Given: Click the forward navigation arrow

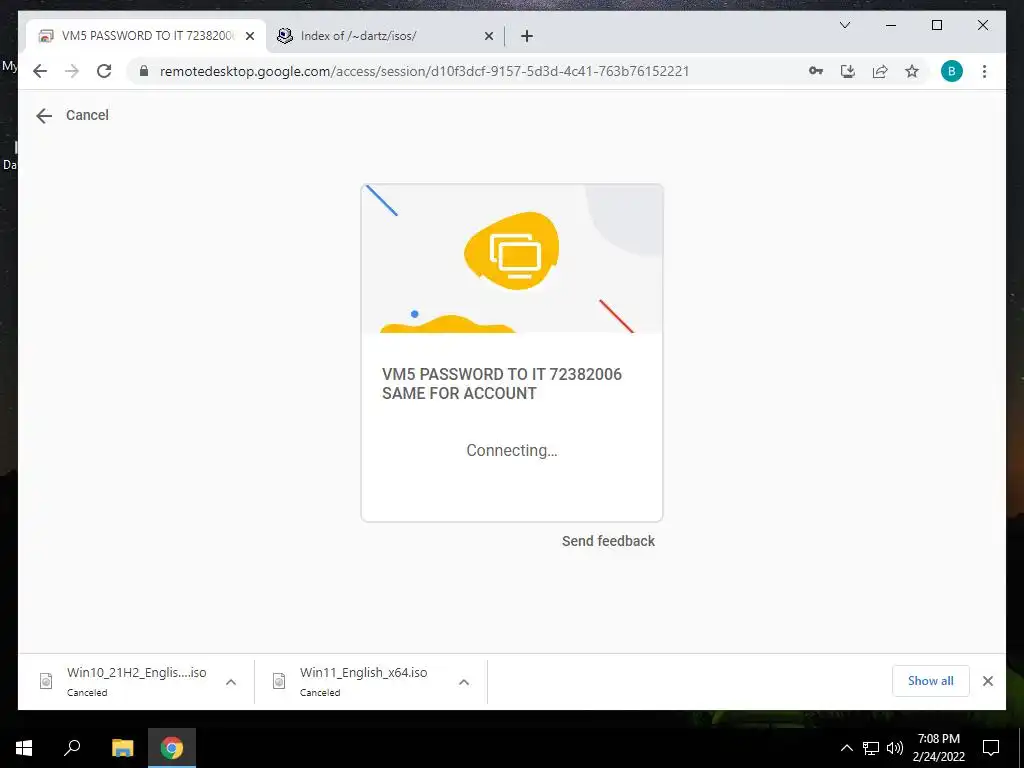Looking at the screenshot, I should [72, 71].
